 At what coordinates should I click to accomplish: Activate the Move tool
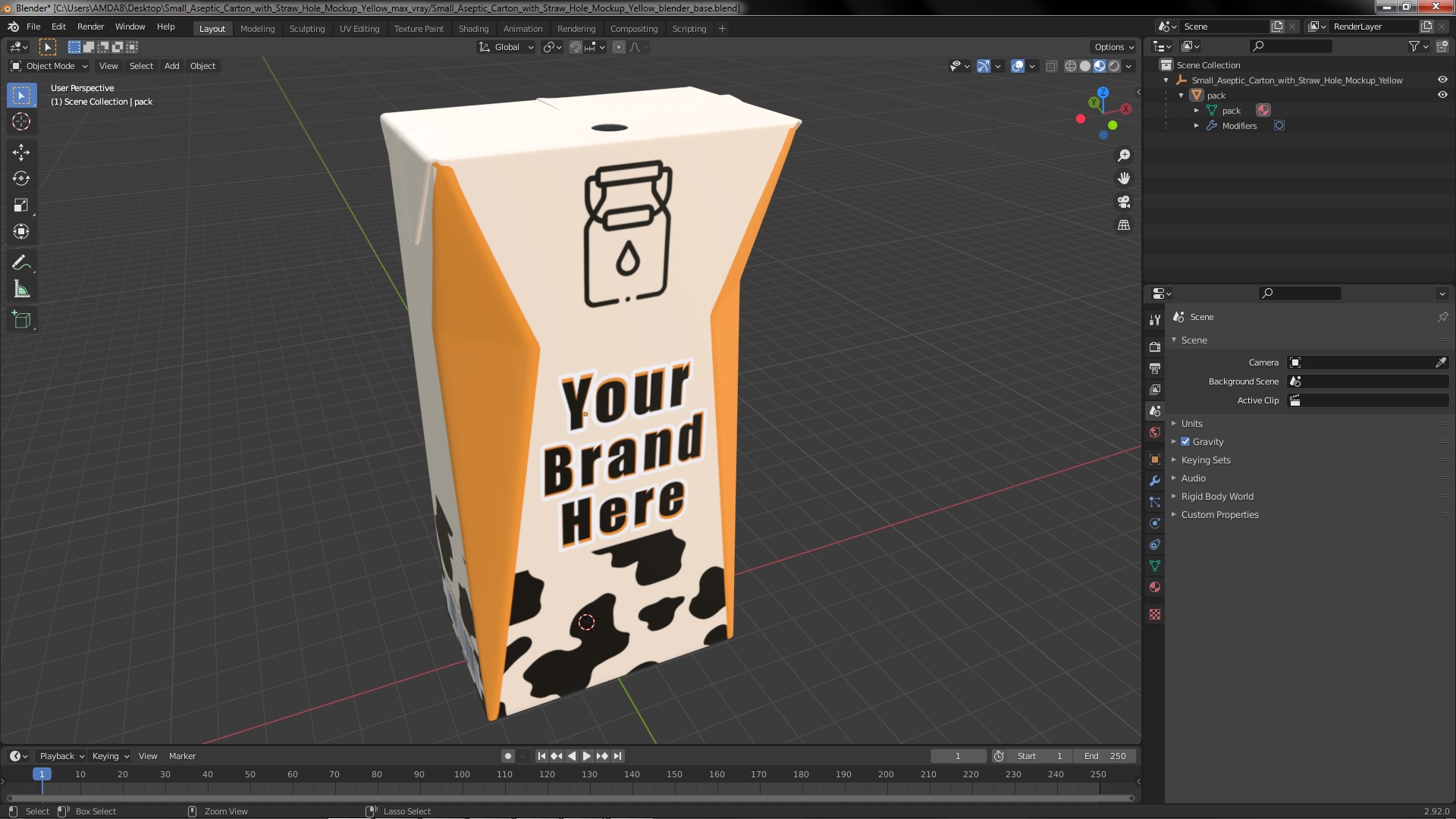(21, 152)
